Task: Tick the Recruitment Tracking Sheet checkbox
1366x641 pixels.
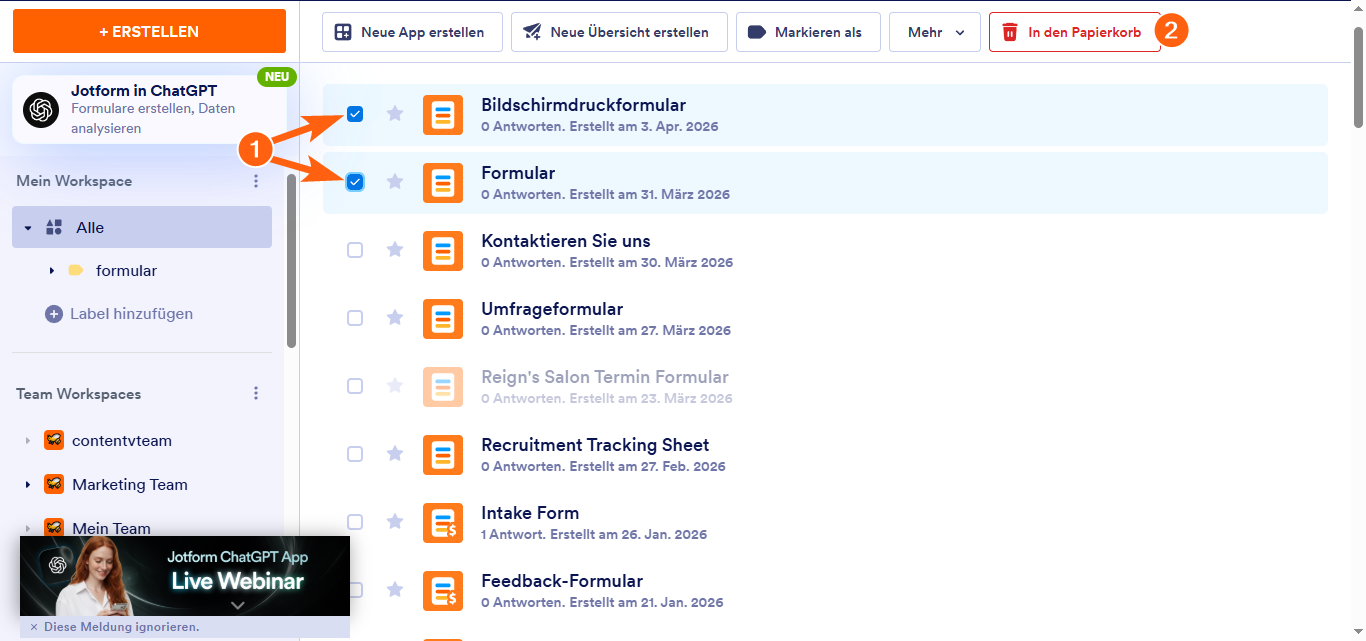Action: pos(355,454)
